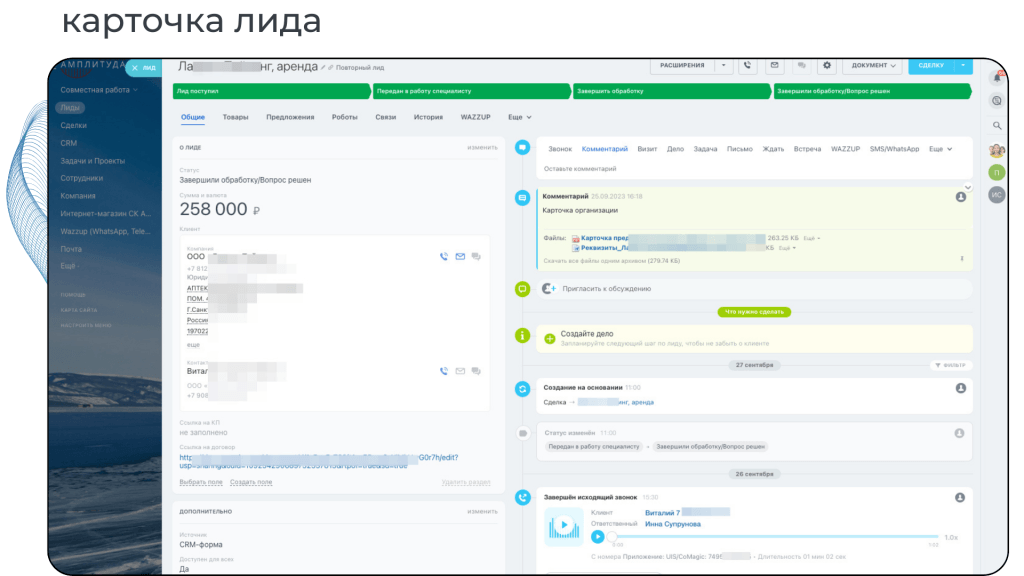Open the Роботы tab

(x=344, y=118)
